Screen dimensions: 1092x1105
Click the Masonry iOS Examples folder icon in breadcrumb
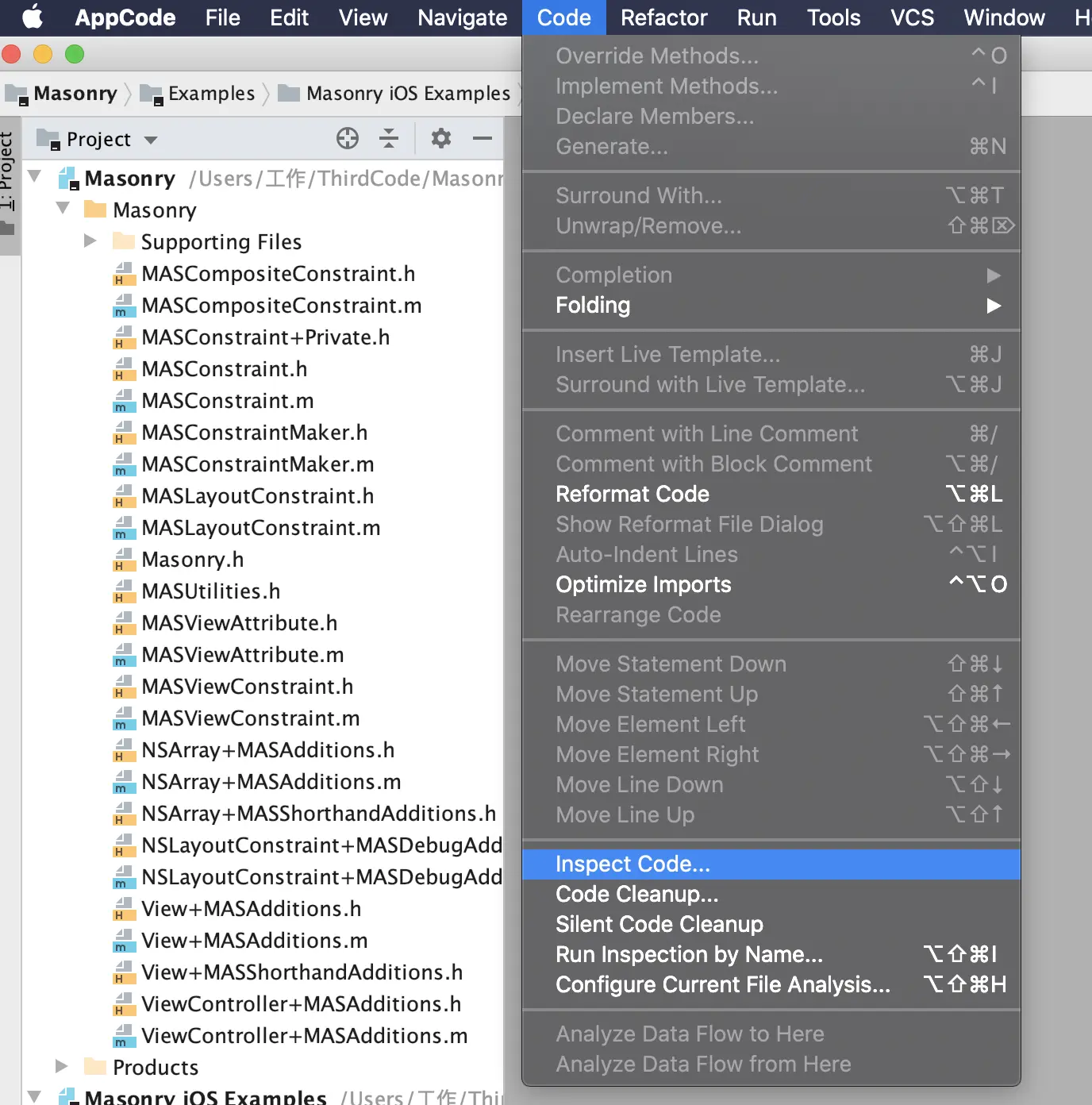pos(289,94)
